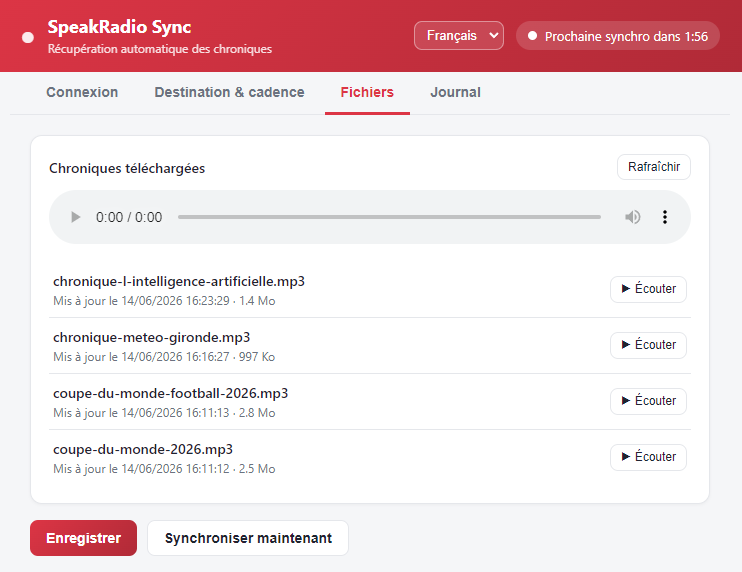Screen dimensions: 742x572
Task: Click the SpeakRadio Sync title
Action: (x=119, y=26)
